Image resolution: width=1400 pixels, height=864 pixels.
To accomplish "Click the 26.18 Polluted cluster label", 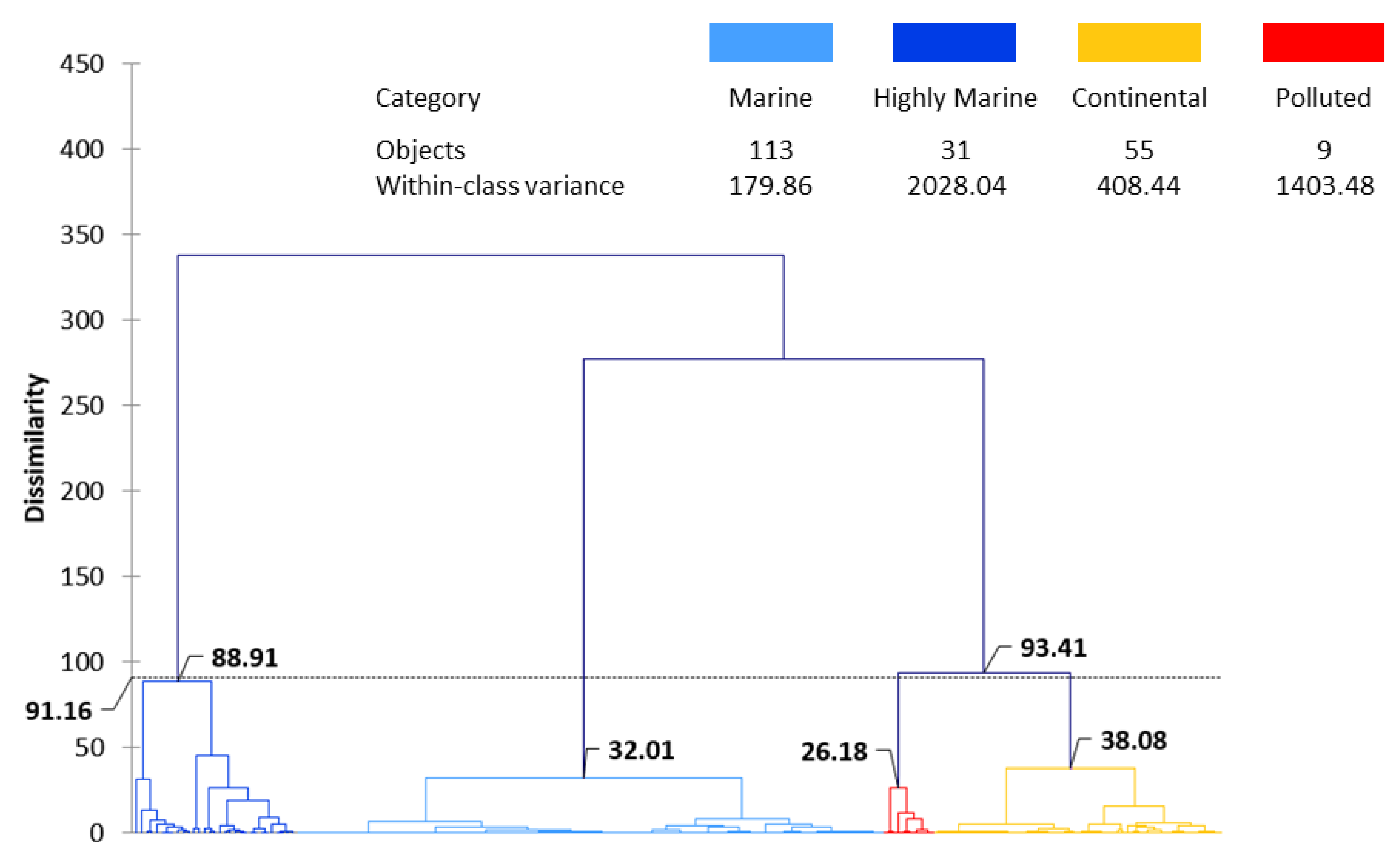I will point(833,752).
